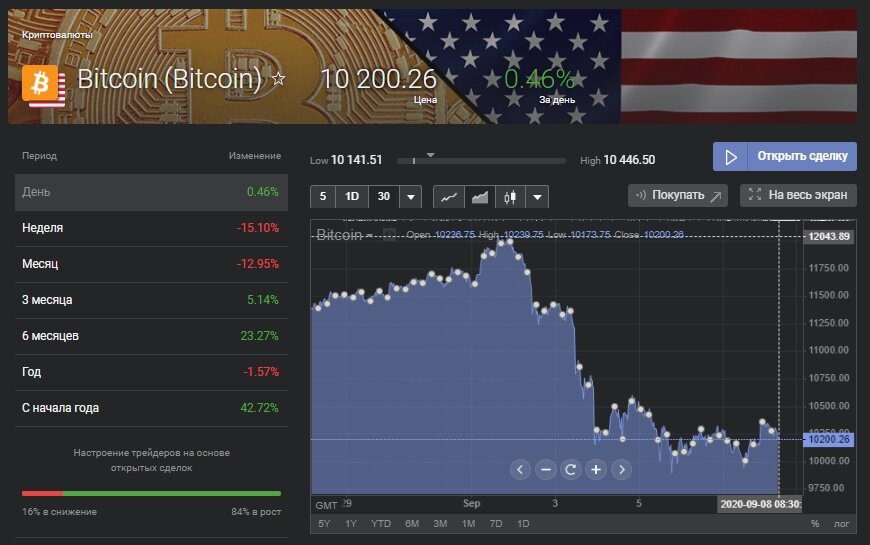Image resolution: width=870 pixels, height=545 pixels.
Task: Click the Bitcoin logo icon
Action: (x=43, y=86)
